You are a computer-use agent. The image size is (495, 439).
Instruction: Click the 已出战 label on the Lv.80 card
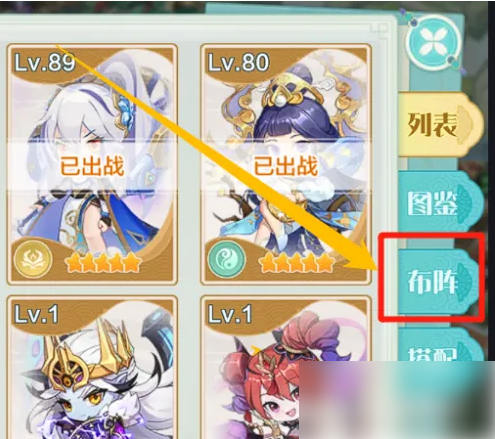coord(286,166)
